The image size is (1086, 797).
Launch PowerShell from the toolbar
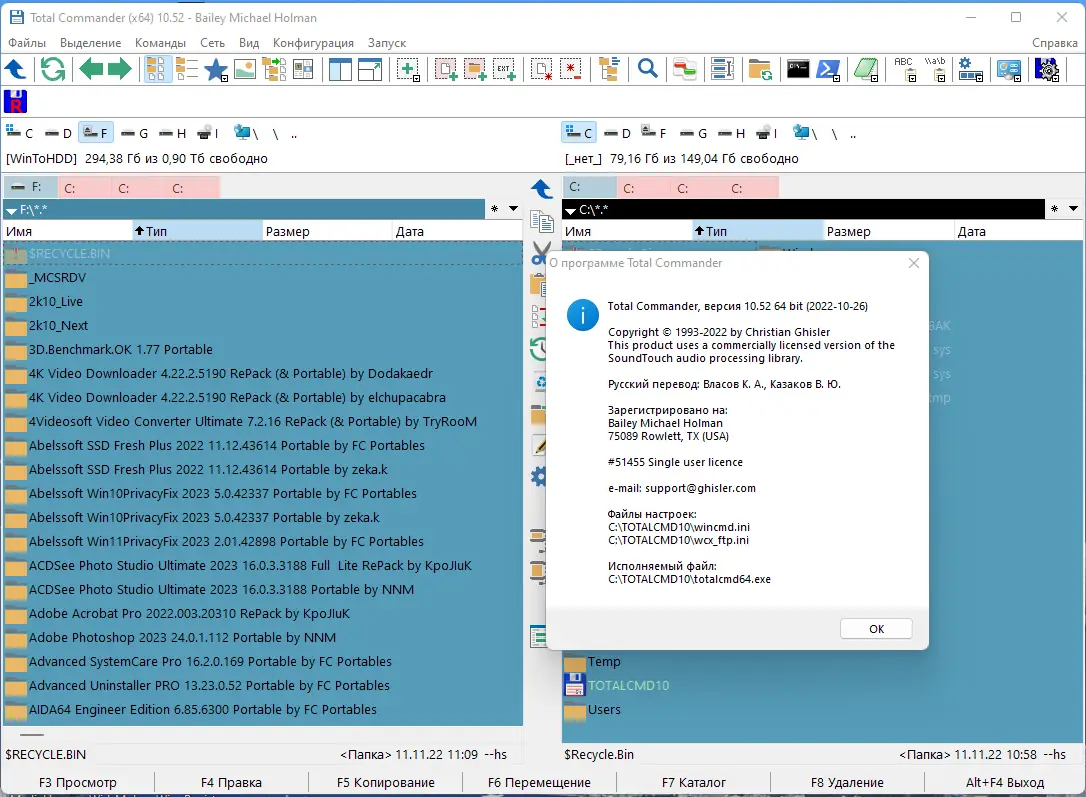830,68
